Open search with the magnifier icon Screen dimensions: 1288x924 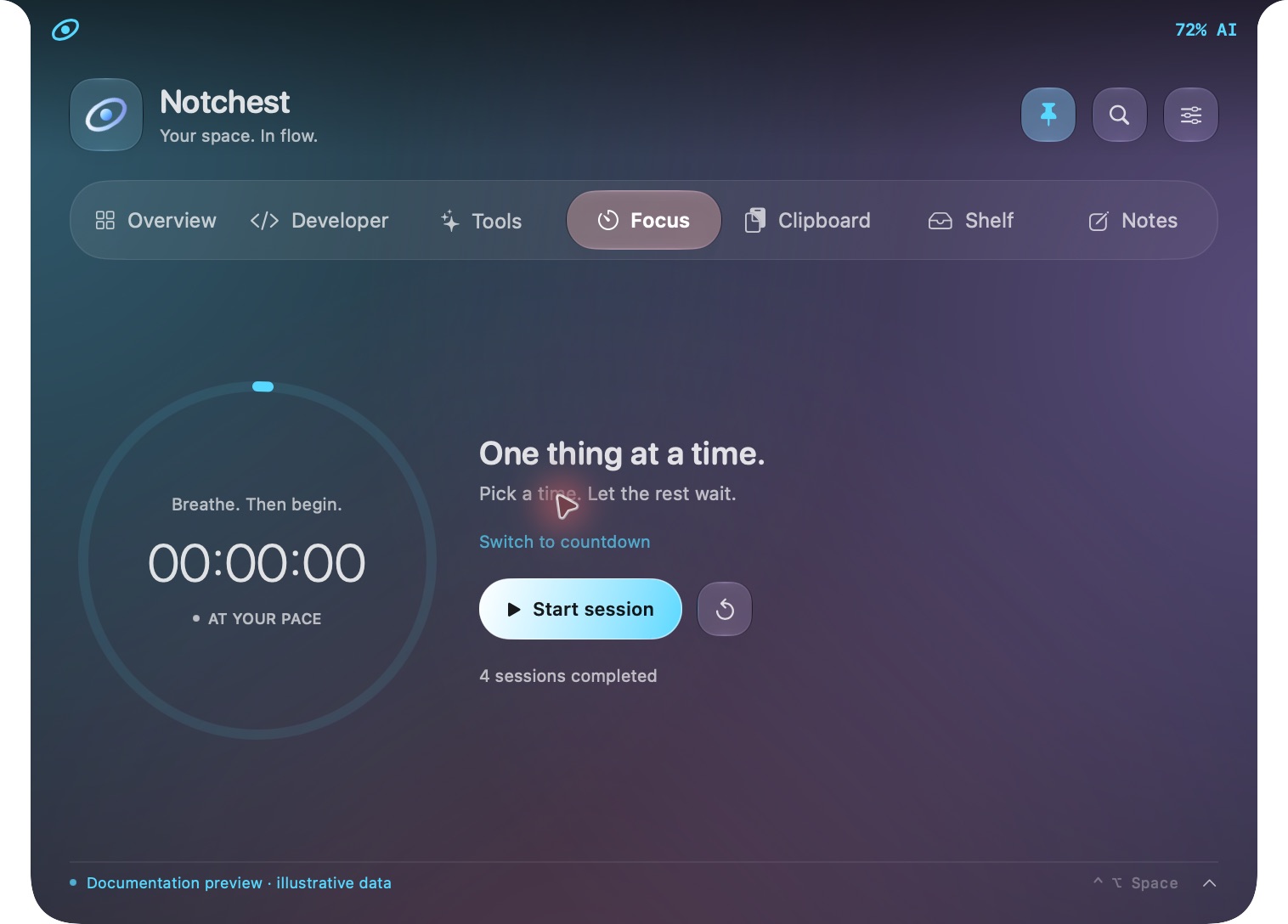[1120, 115]
